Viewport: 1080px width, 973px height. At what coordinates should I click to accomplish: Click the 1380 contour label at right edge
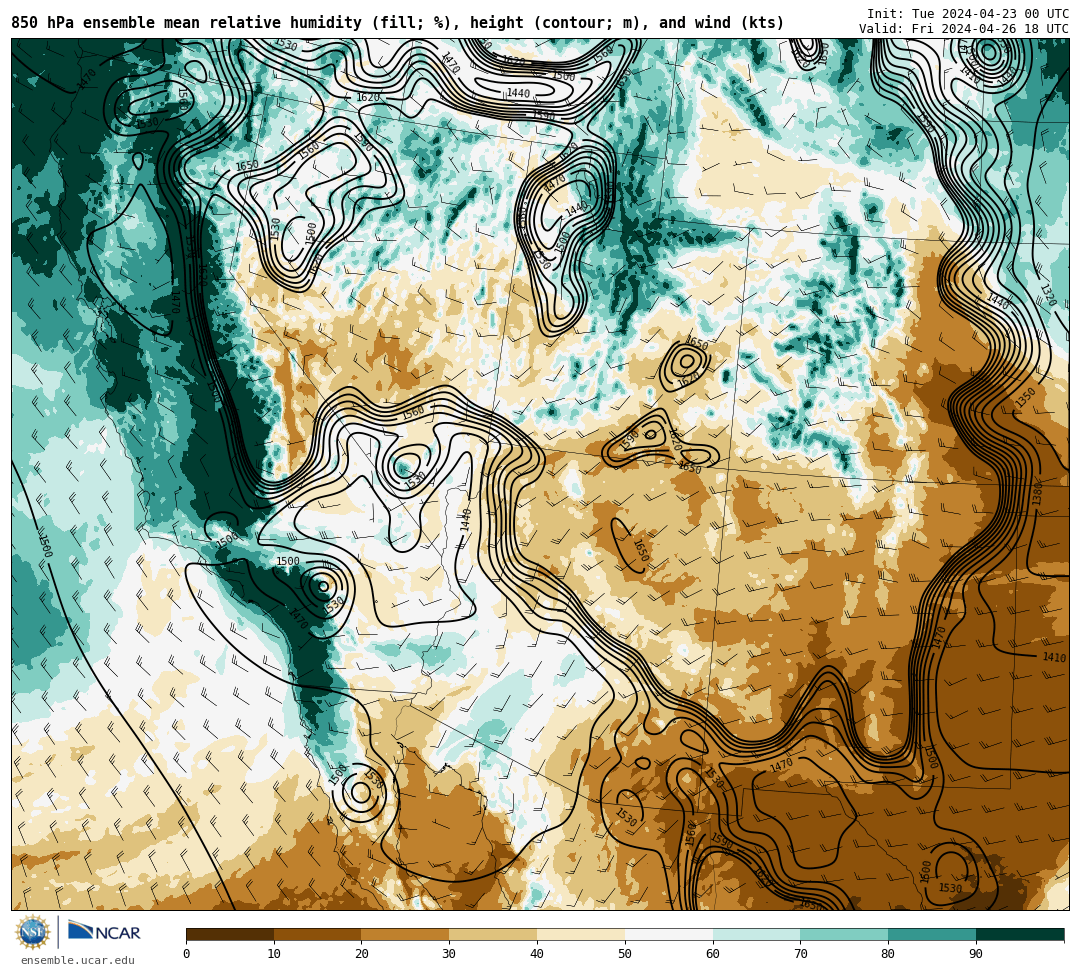pos(1037,494)
